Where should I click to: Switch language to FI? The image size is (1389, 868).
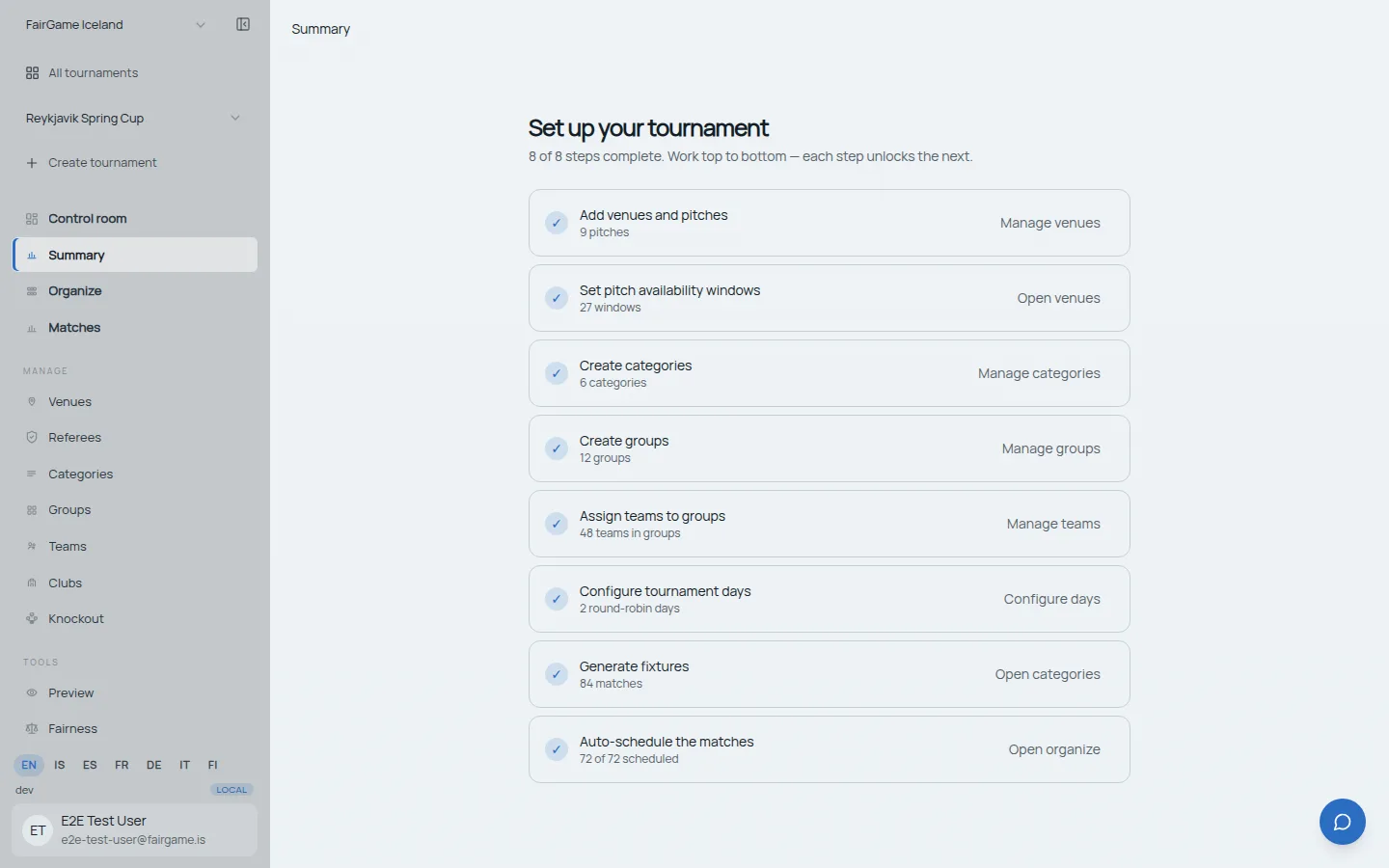click(x=213, y=765)
